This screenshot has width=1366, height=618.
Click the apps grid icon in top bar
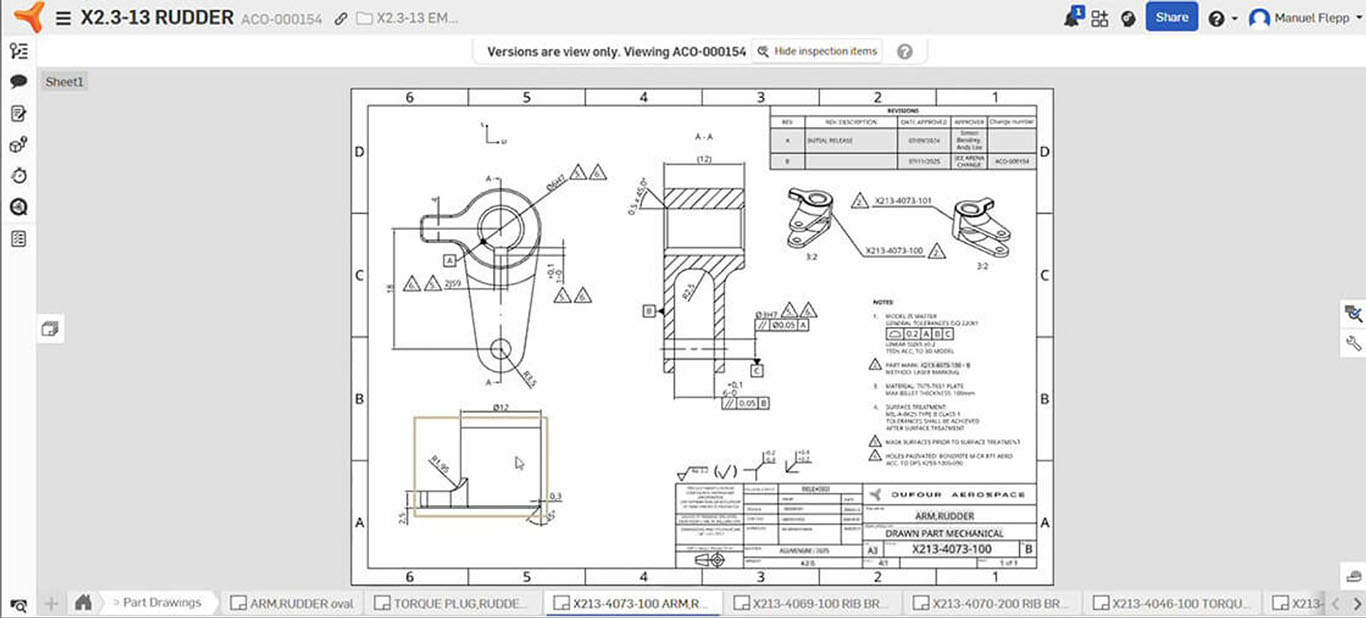pos(1098,16)
